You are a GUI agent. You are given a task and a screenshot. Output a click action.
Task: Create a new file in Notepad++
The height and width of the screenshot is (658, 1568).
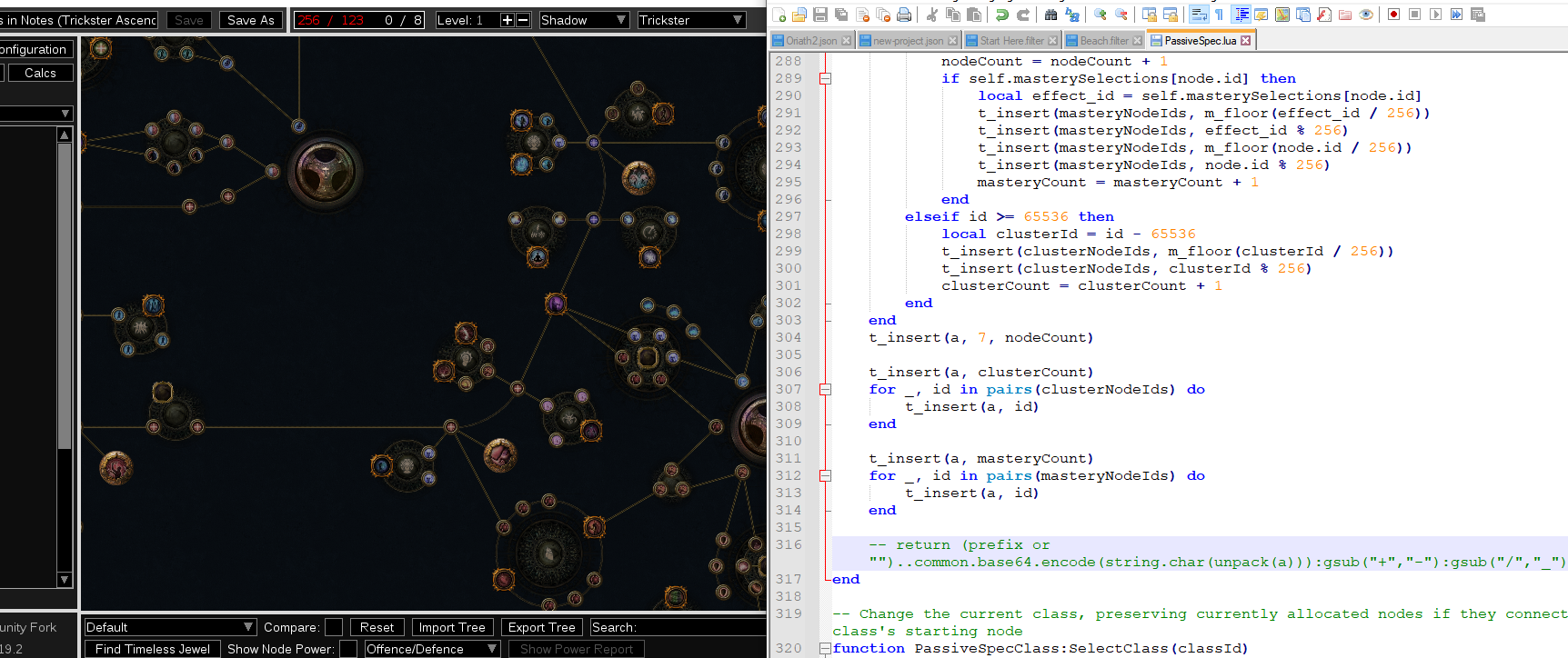pos(779,15)
